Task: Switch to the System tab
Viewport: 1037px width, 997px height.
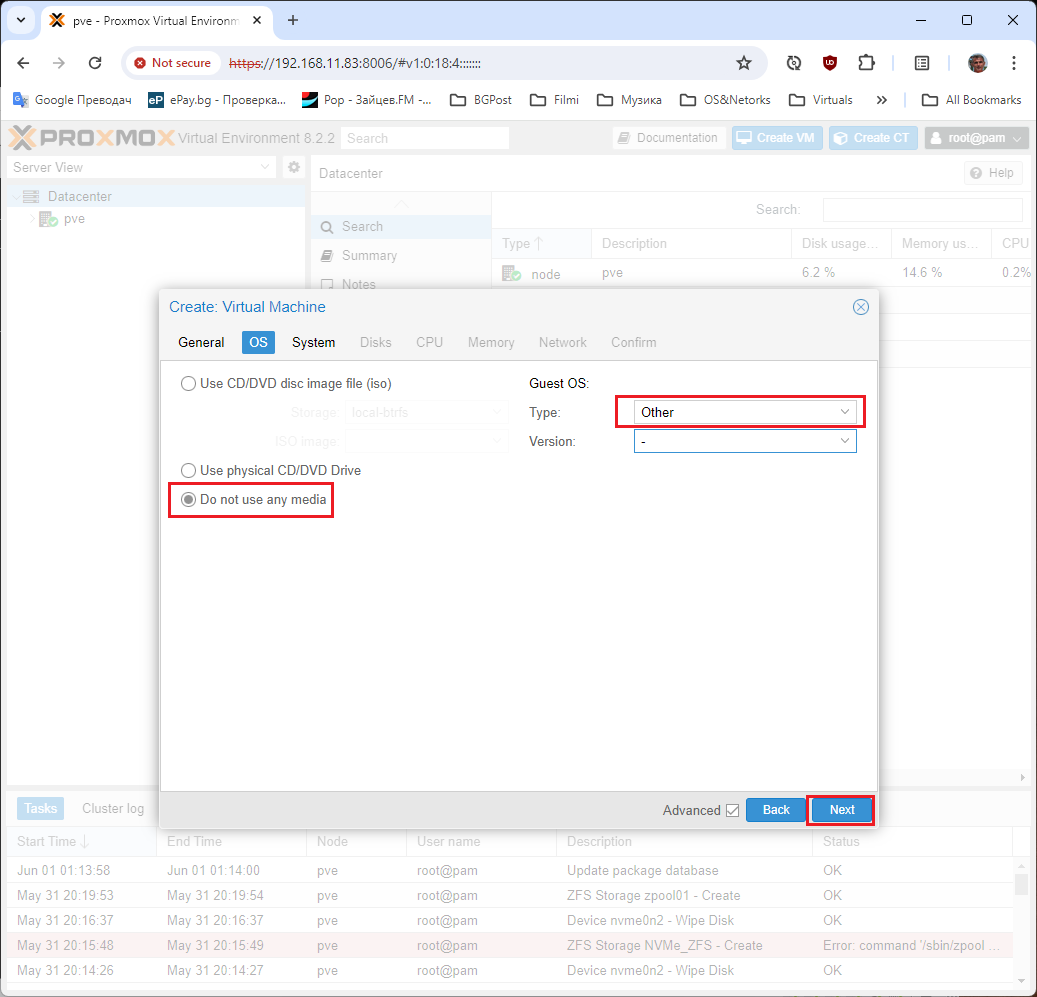Action: [x=313, y=342]
